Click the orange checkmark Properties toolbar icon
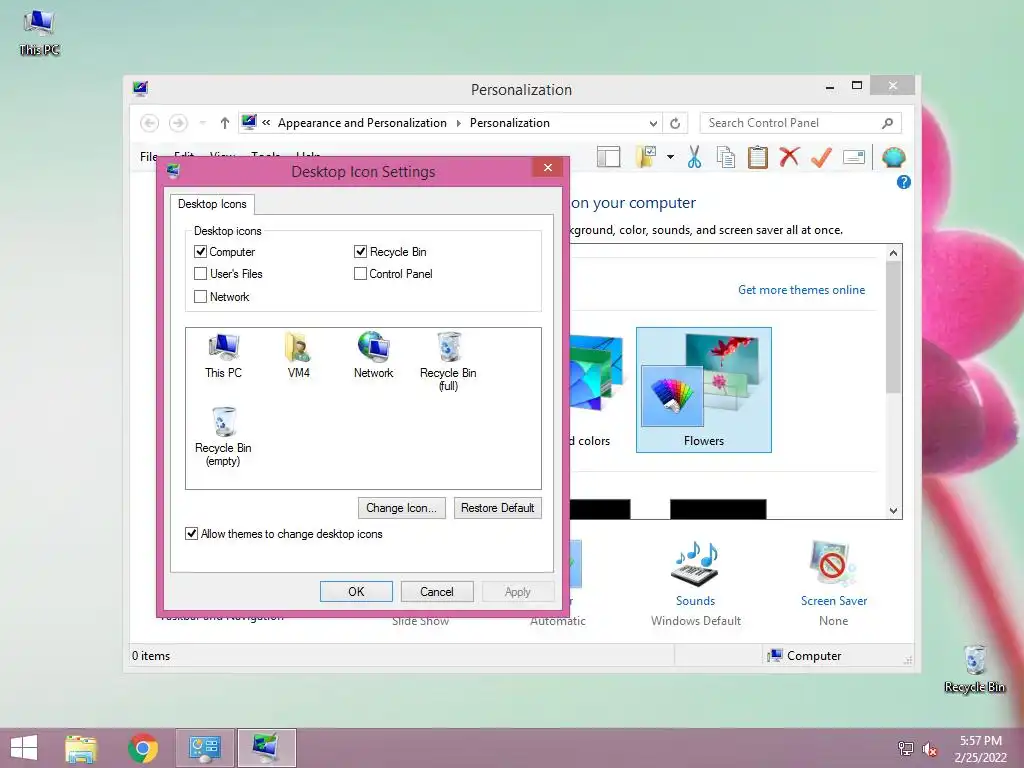Viewport: 1024px width, 768px height. pos(822,157)
